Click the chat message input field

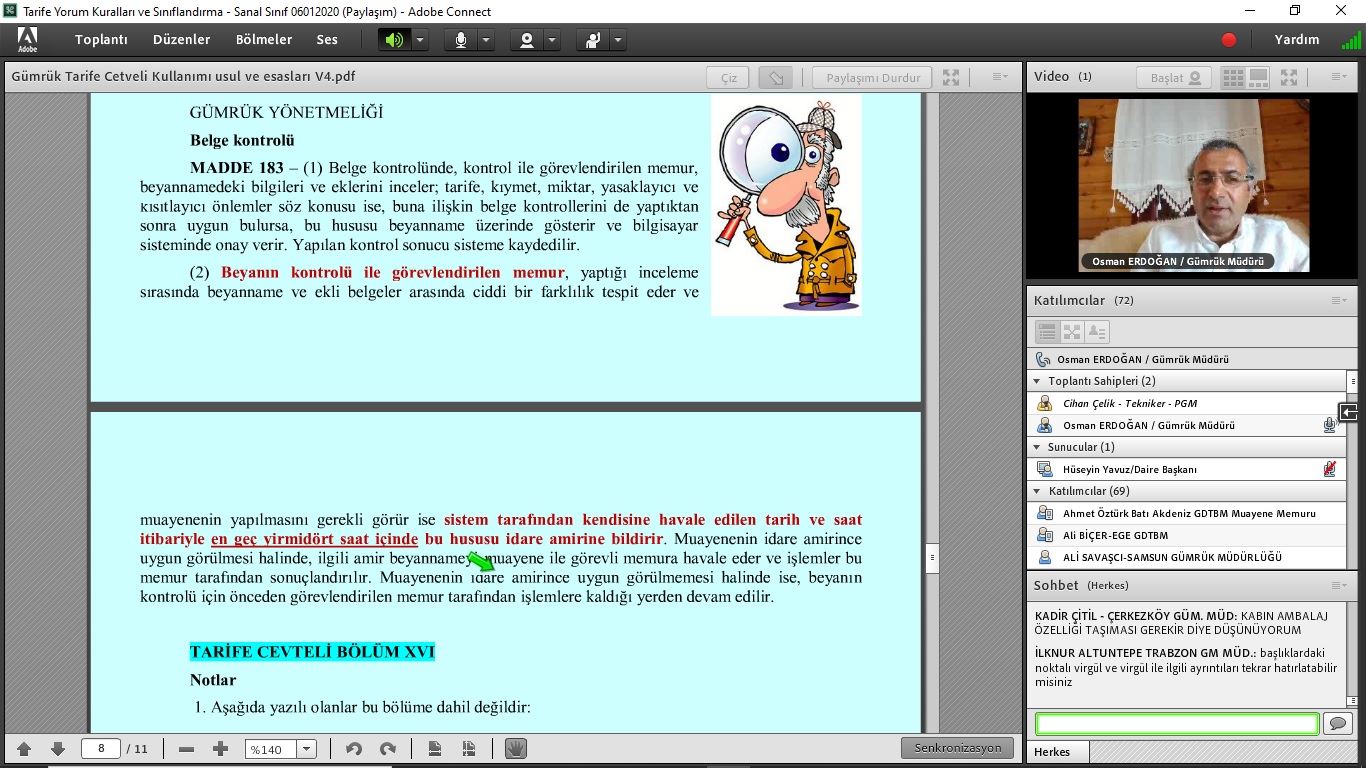point(1176,723)
